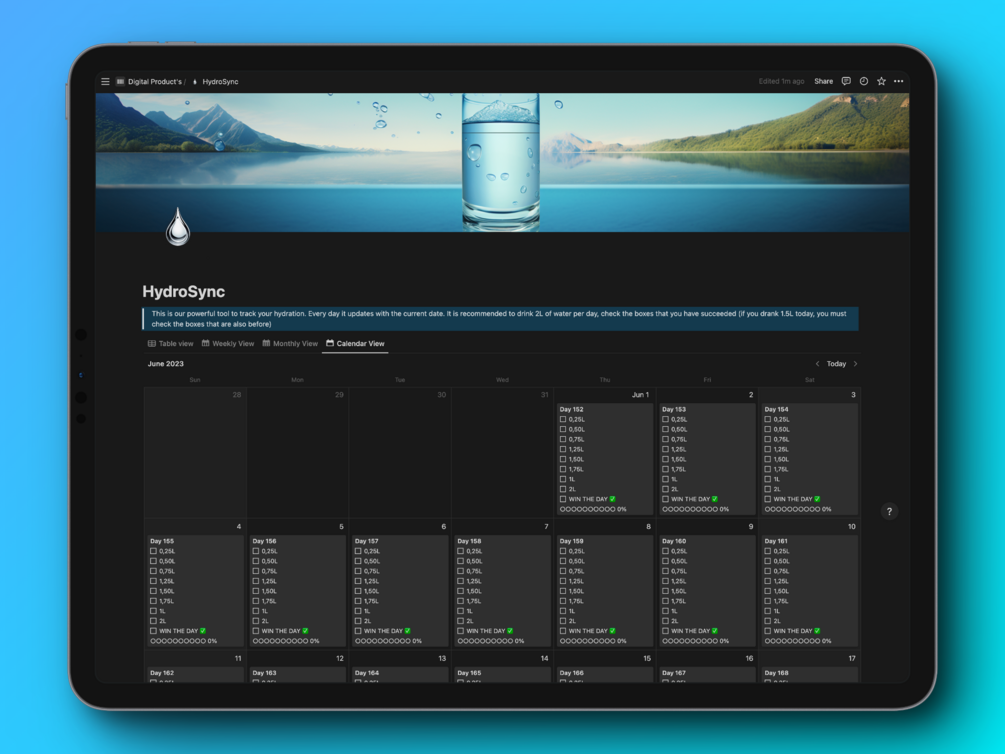This screenshot has height=754, width=1005.
Task: Check WIN THE DAY box on Day 160
Action: (665, 631)
